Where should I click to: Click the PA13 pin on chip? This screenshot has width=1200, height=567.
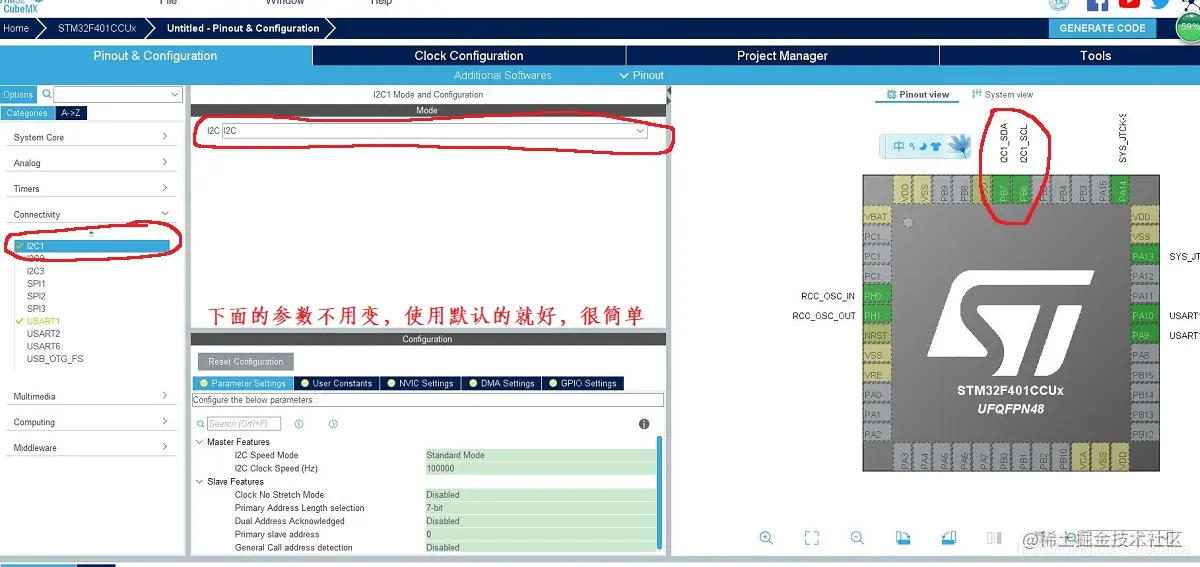(1143, 257)
